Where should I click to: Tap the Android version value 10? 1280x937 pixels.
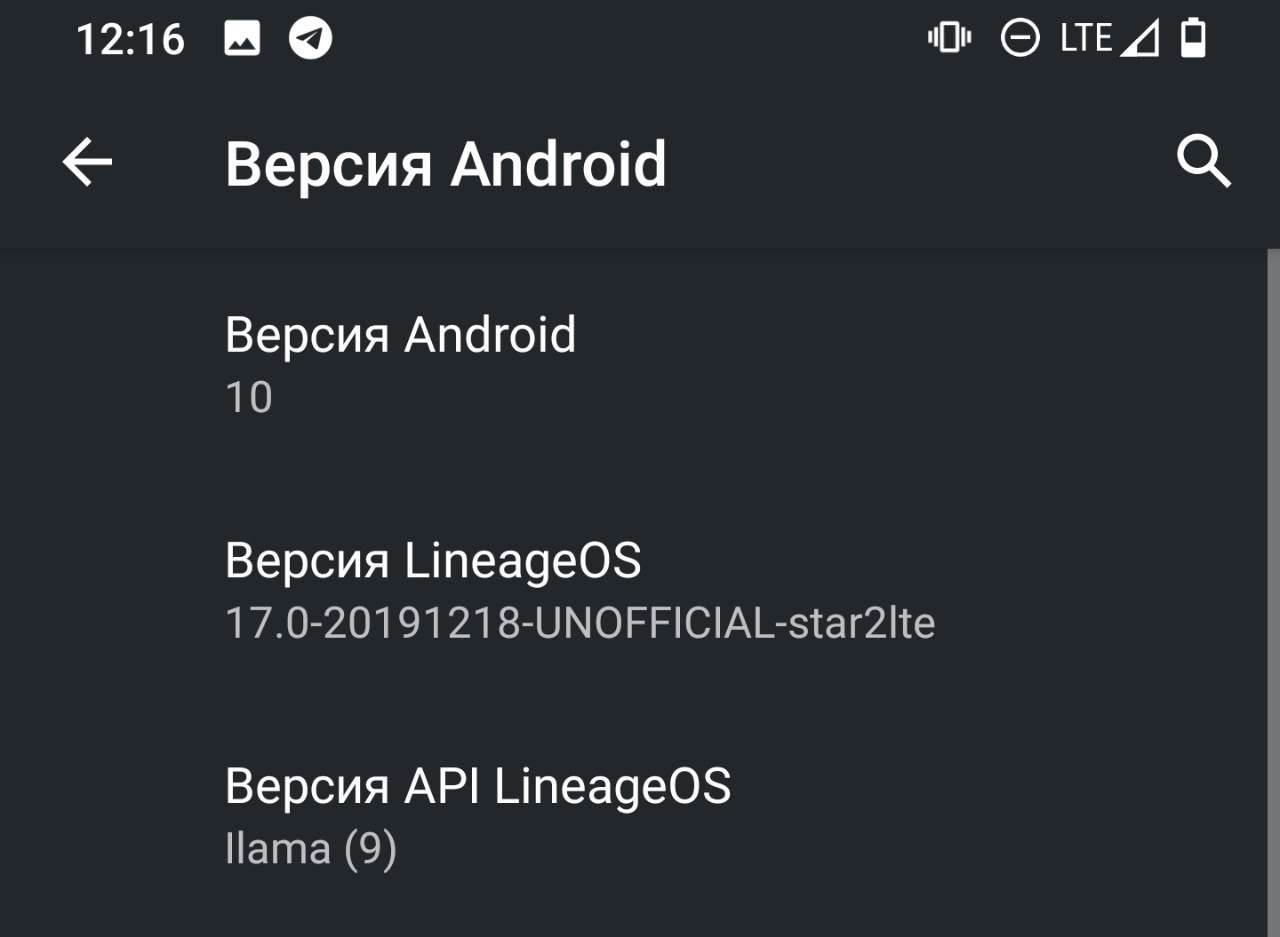(x=249, y=398)
